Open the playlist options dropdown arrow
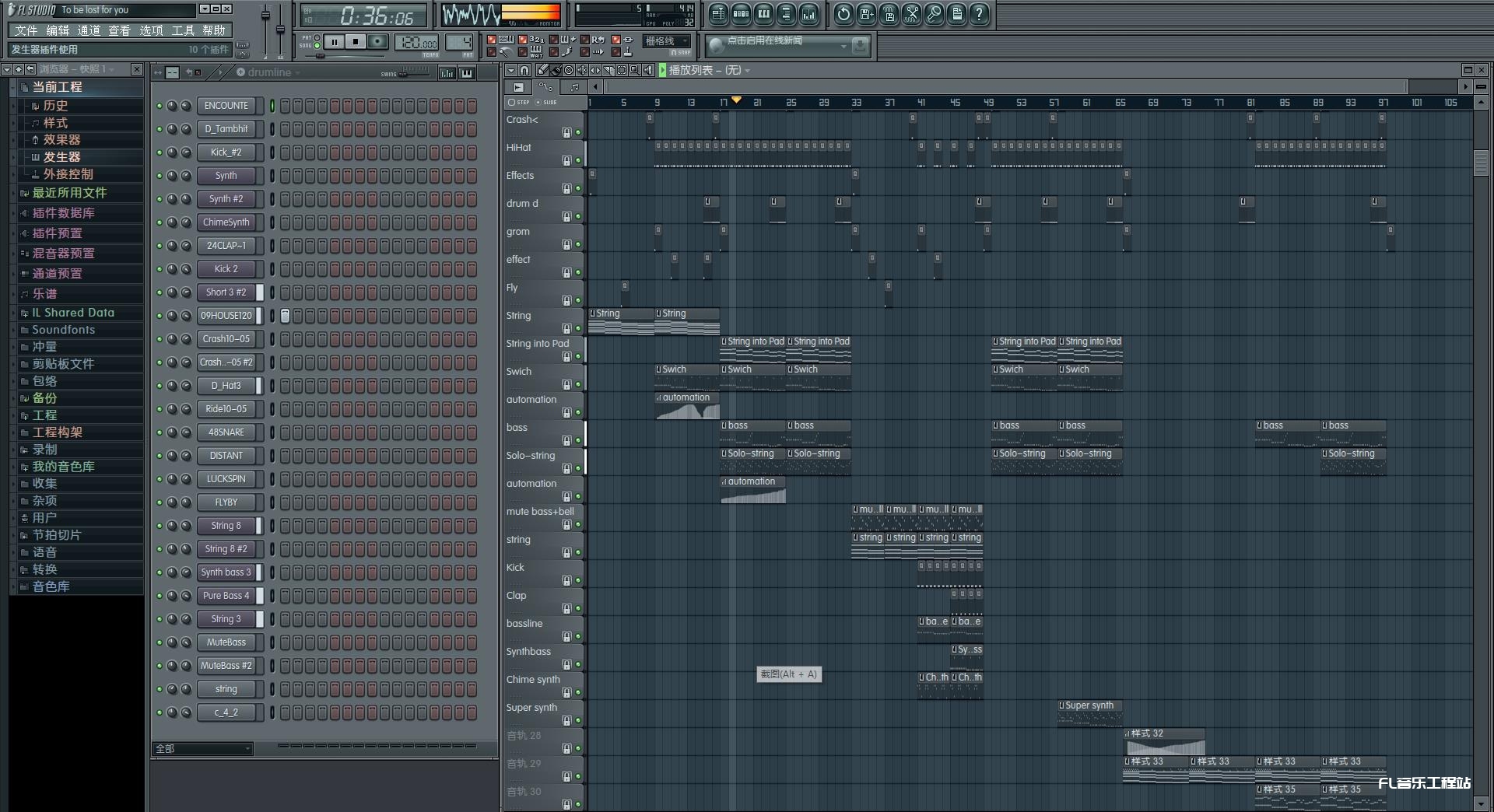This screenshot has height=812, width=1494. [511, 70]
